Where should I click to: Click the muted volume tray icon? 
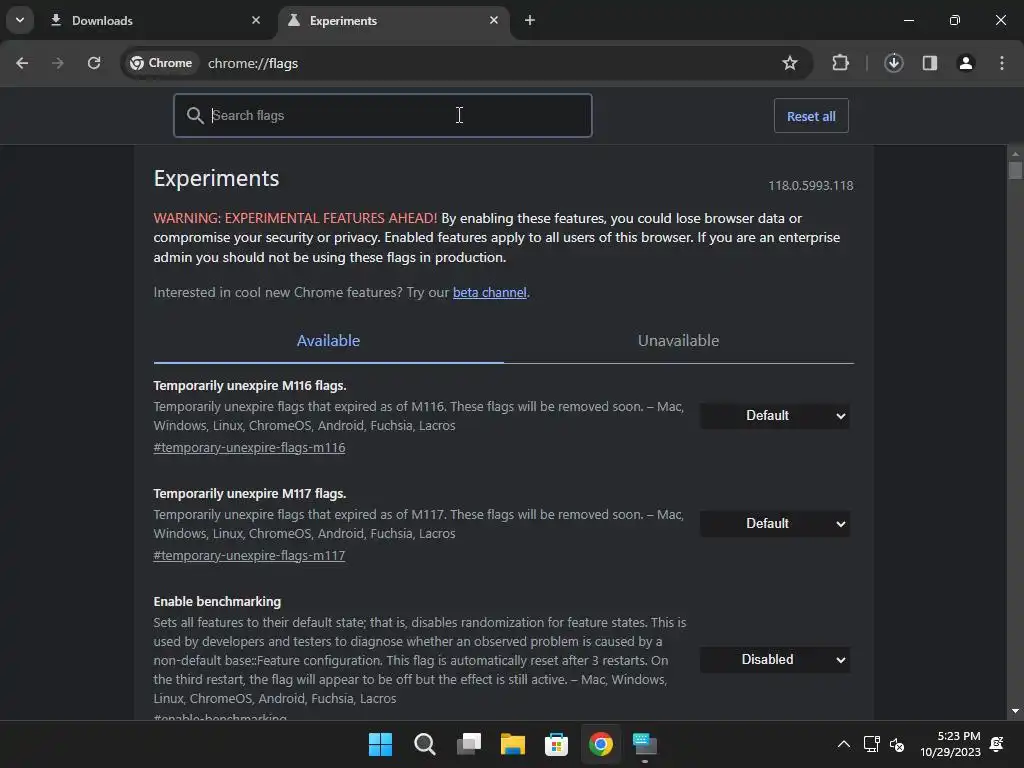897,744
